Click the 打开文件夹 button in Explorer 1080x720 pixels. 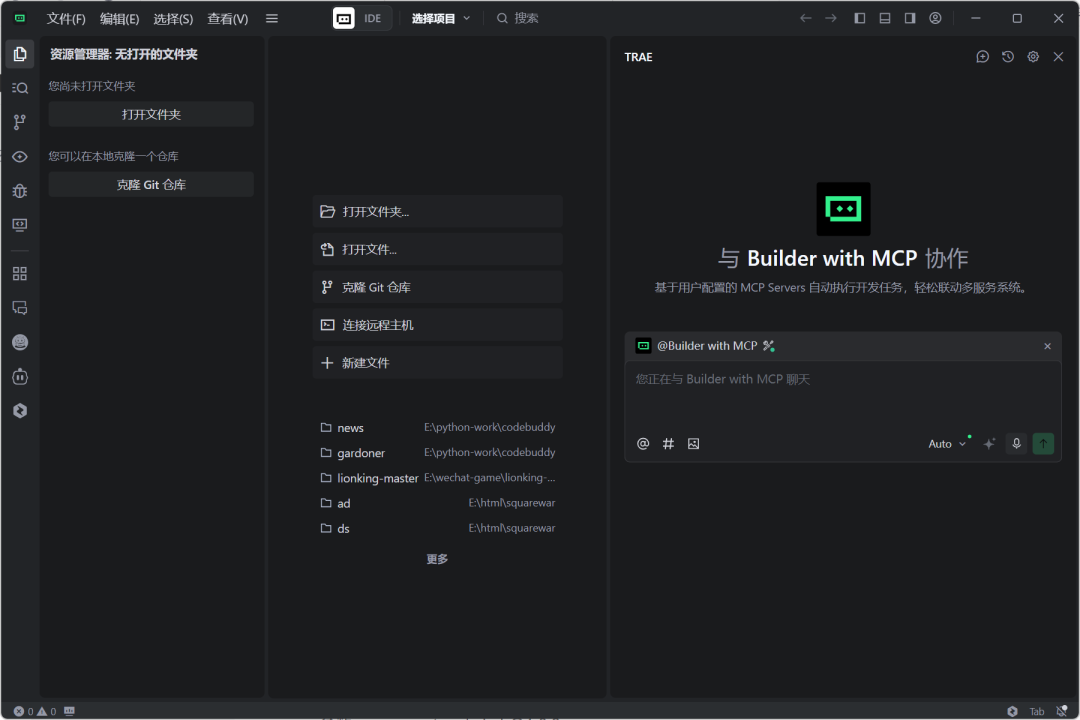(x=151, y=114)
